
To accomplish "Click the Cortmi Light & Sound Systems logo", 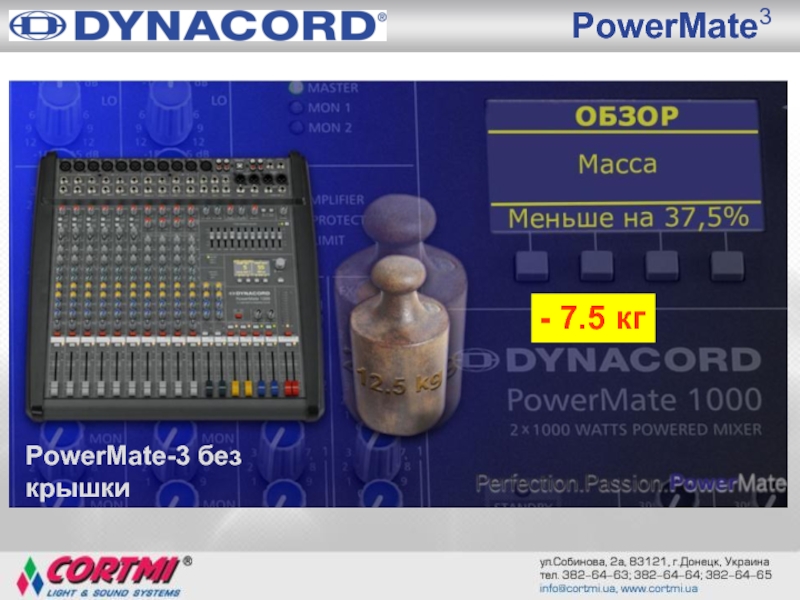I will [104, 577].
